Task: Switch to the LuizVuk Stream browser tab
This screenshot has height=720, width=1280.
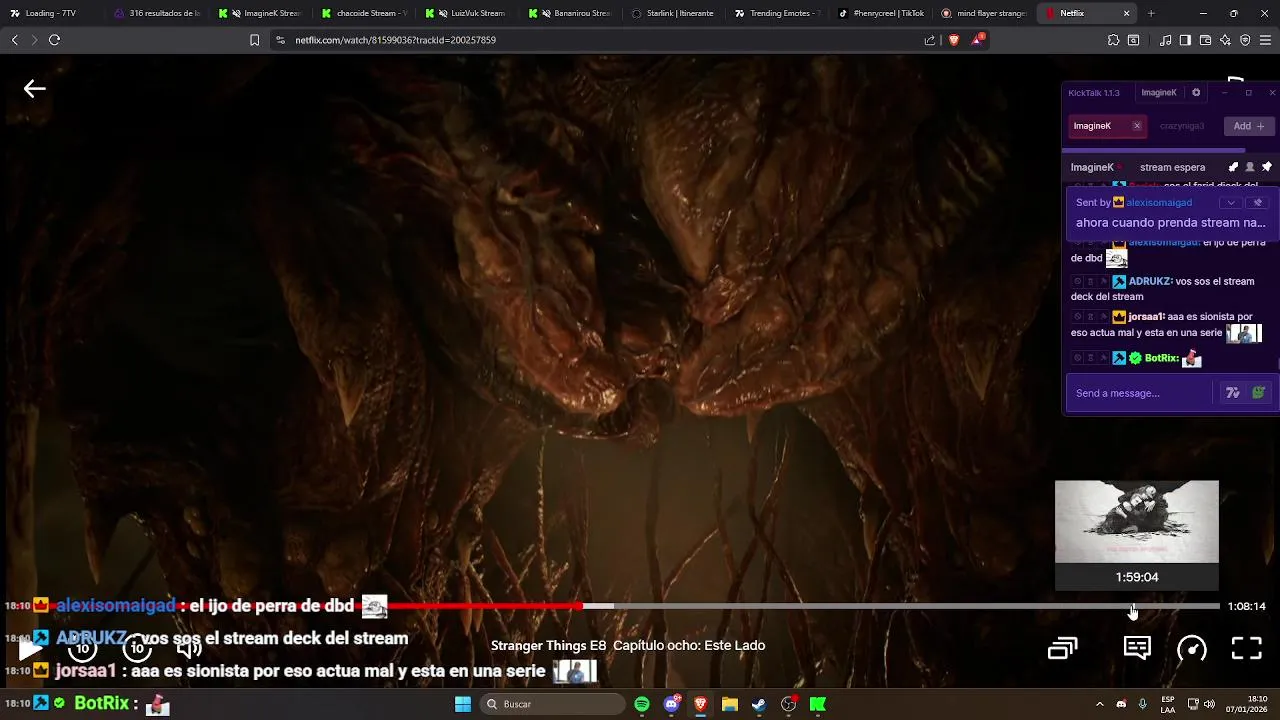Action: (x=467, y=13)
